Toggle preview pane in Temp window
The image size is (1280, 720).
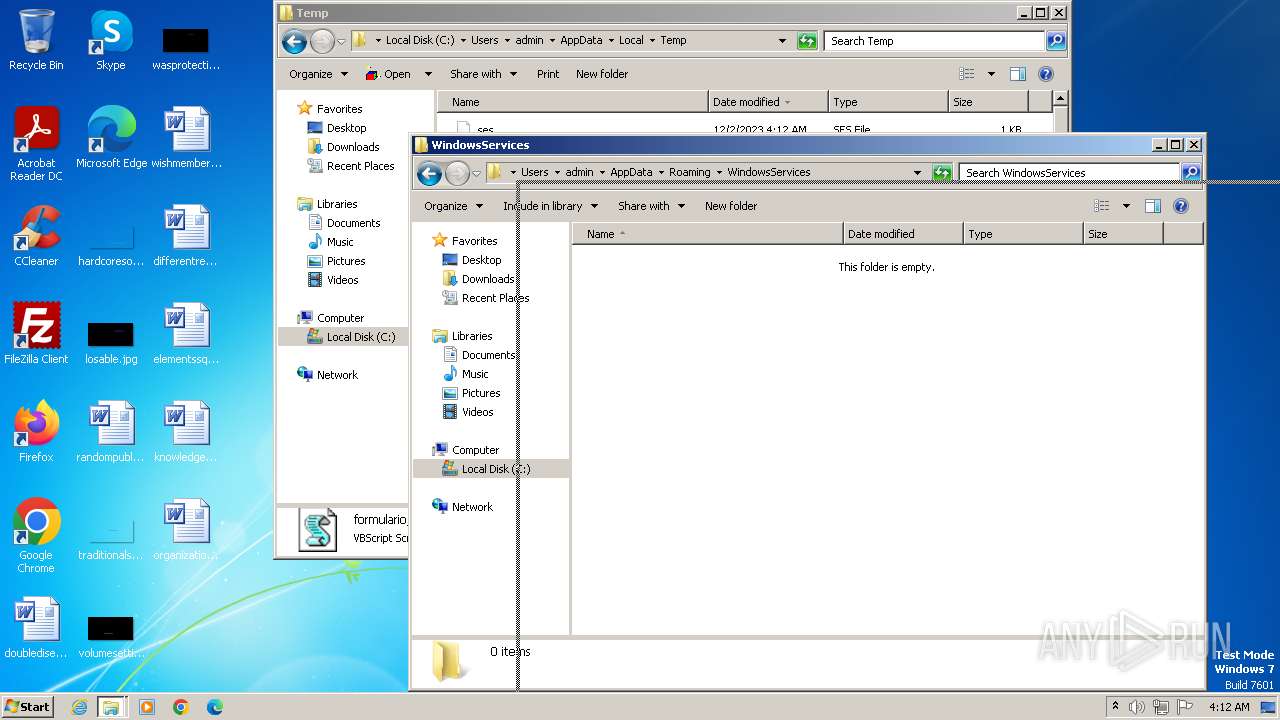(x=1017, y=74)
